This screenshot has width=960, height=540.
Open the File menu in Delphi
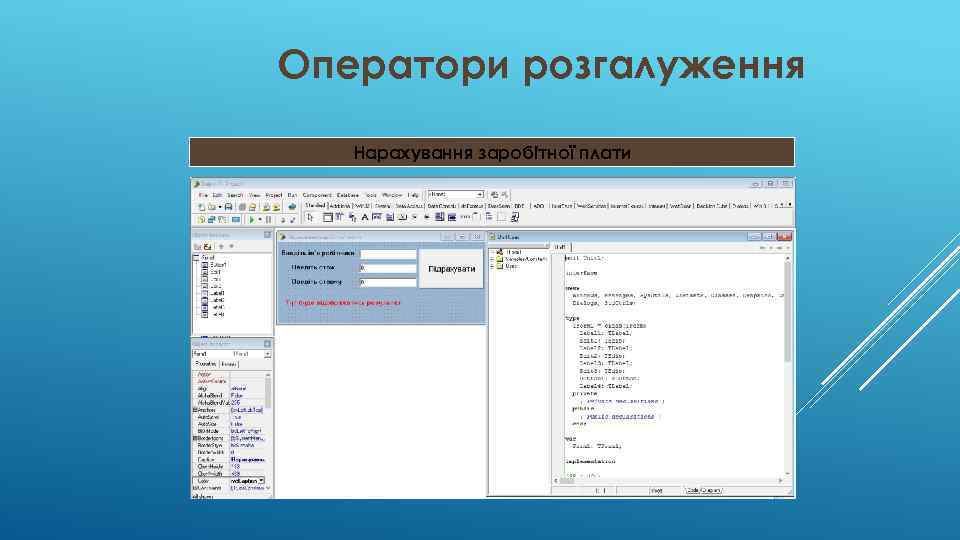203,195
